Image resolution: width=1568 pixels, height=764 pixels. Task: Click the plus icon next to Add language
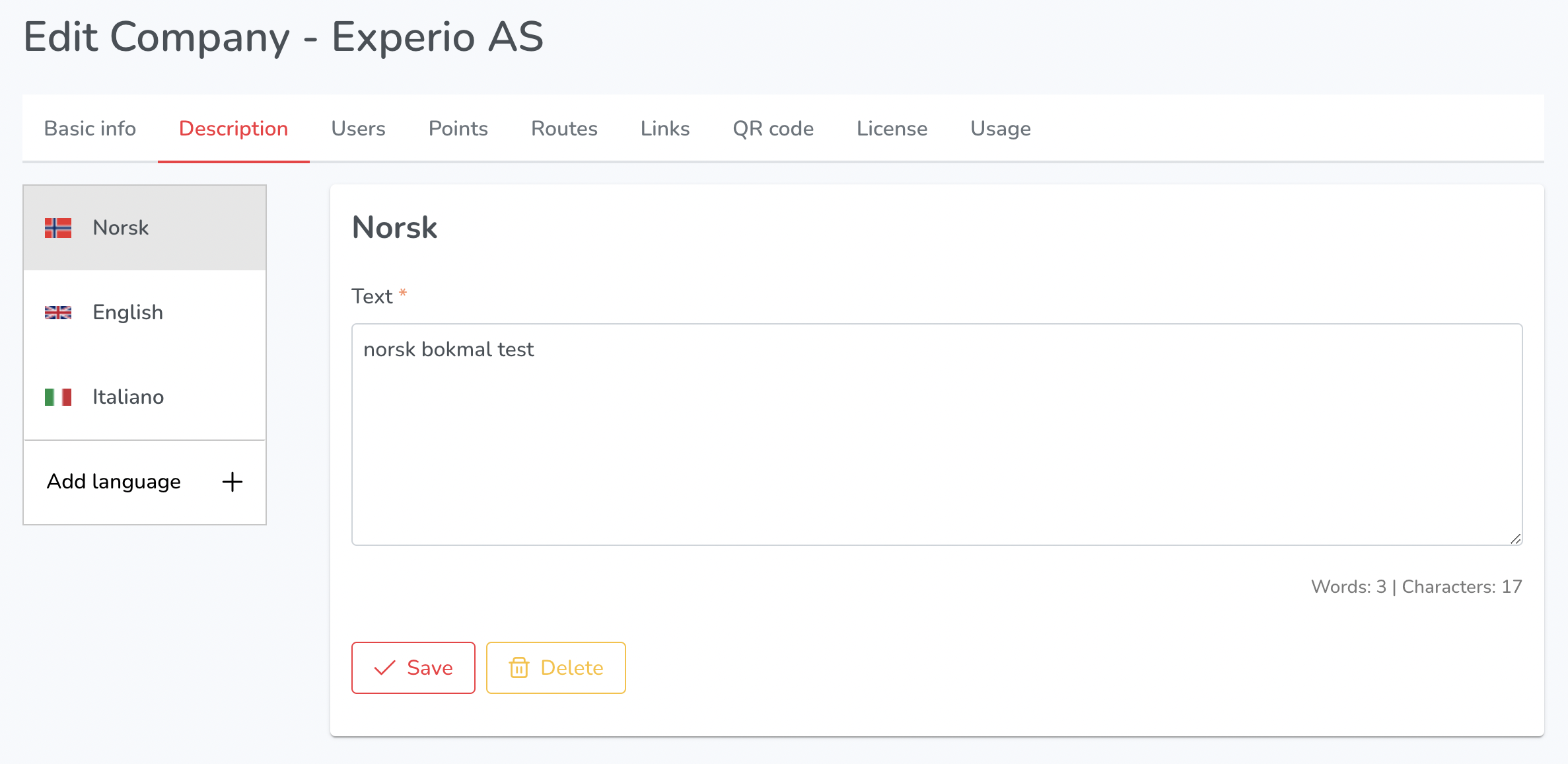click(232, 482)
